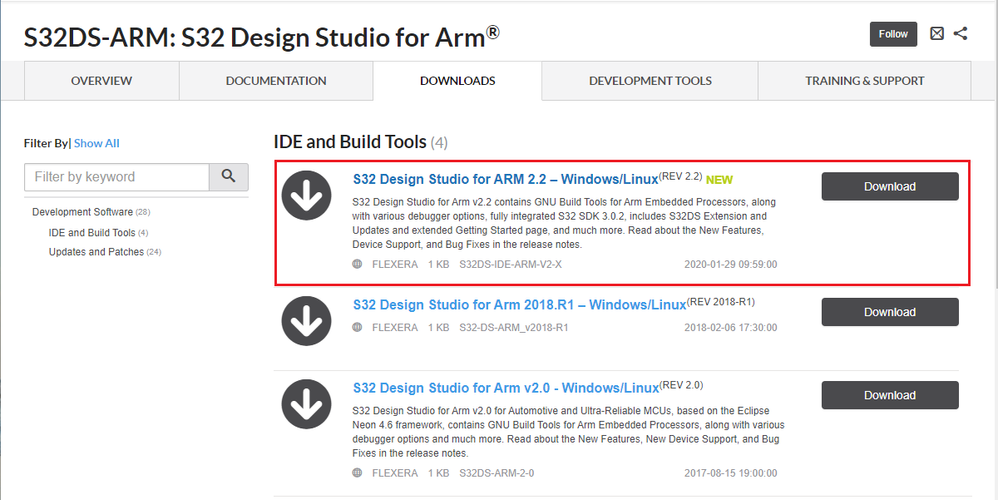Click the S32DS-ARM-2-0 file name
This screenshot has width=998, height=500.
pos(496,473)
